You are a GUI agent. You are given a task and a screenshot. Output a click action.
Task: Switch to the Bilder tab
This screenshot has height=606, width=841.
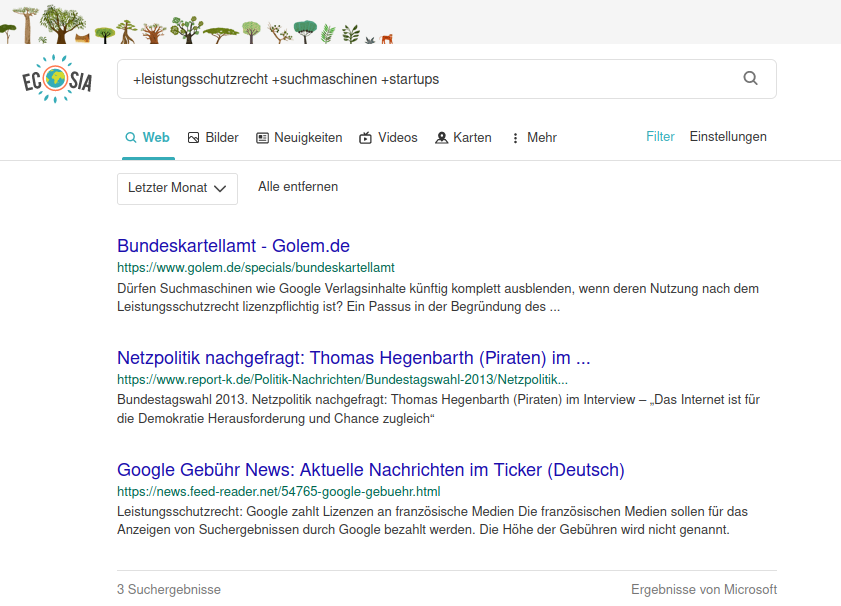tap(213, 138)
